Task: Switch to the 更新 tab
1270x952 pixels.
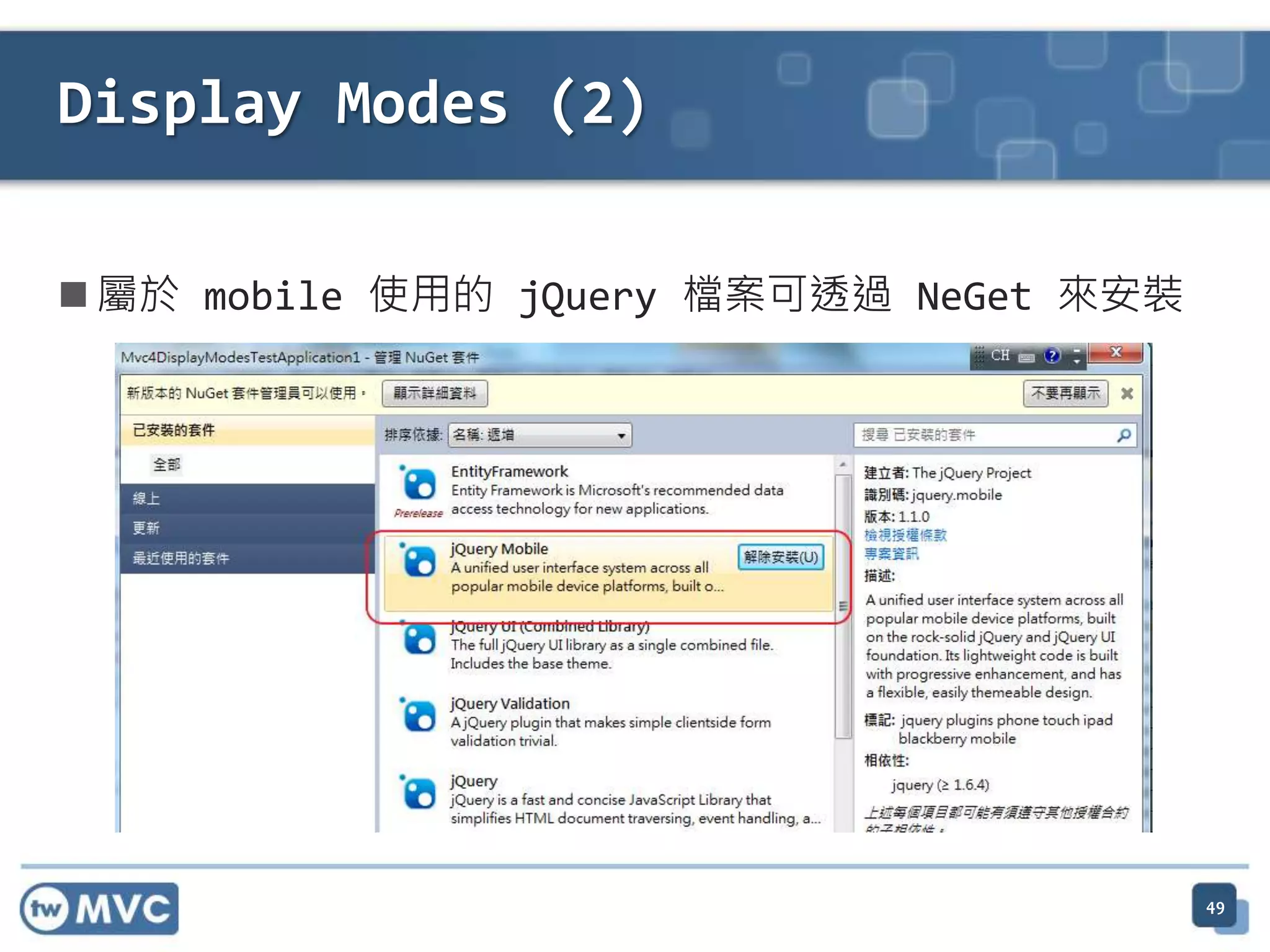Action: click(248, 528)
